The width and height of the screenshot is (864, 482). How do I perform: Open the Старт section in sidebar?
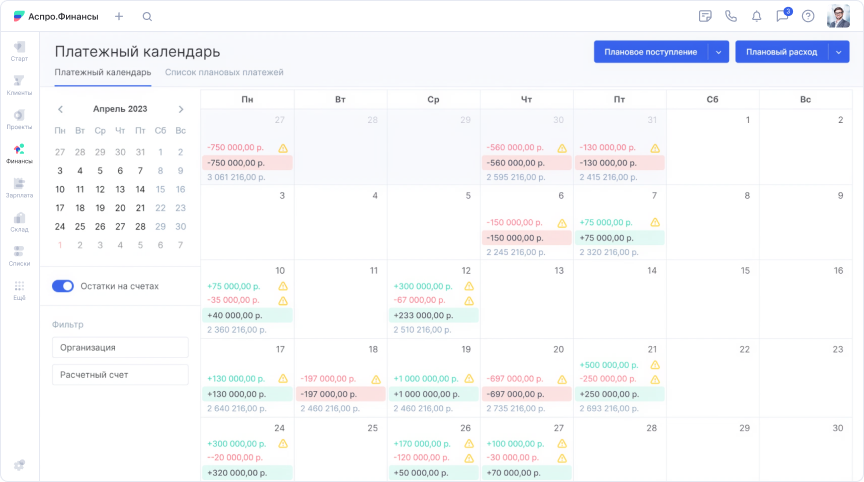pyautogui.click(x=19, y=50)
